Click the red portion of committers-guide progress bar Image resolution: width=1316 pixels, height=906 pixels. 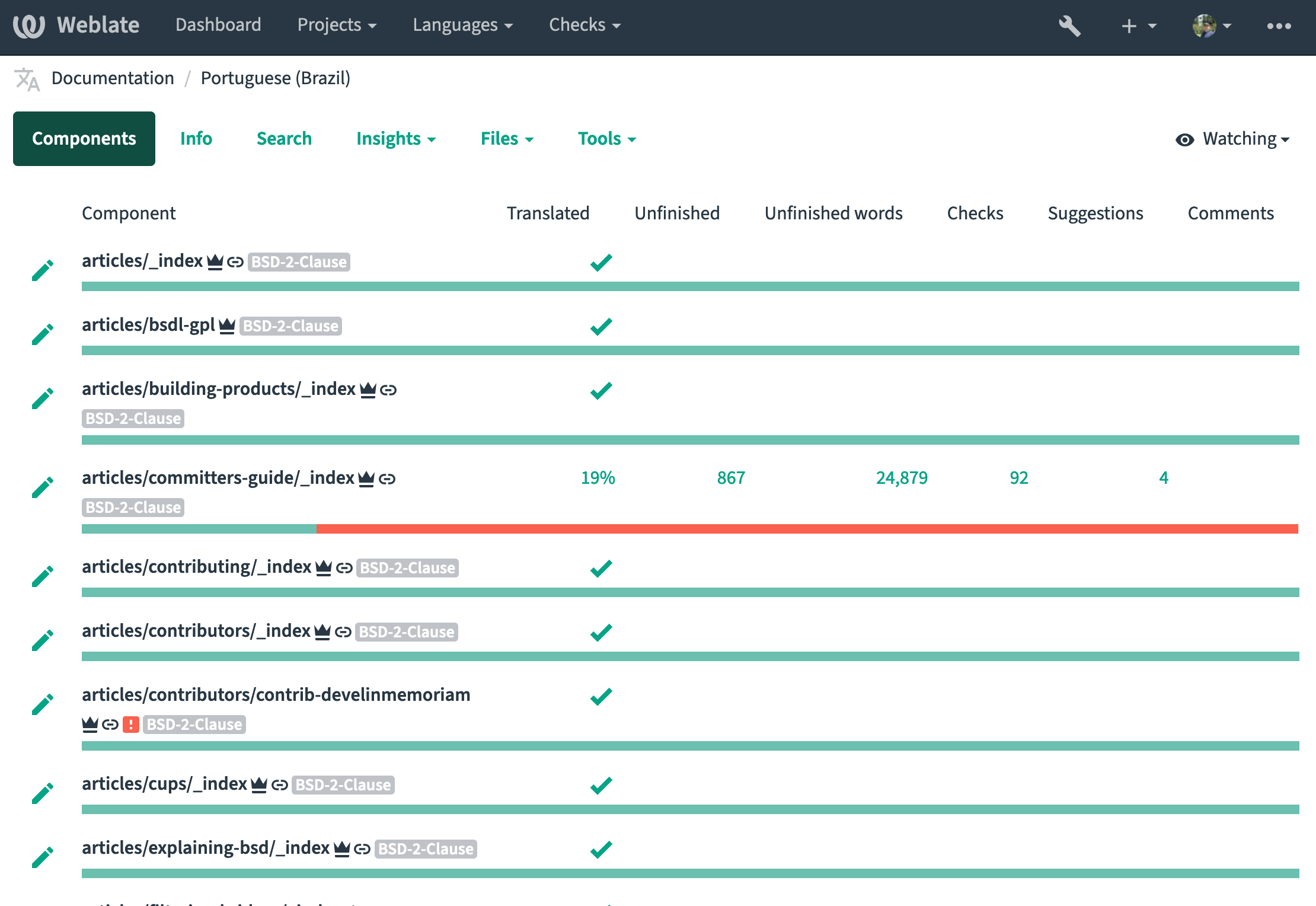806,529
